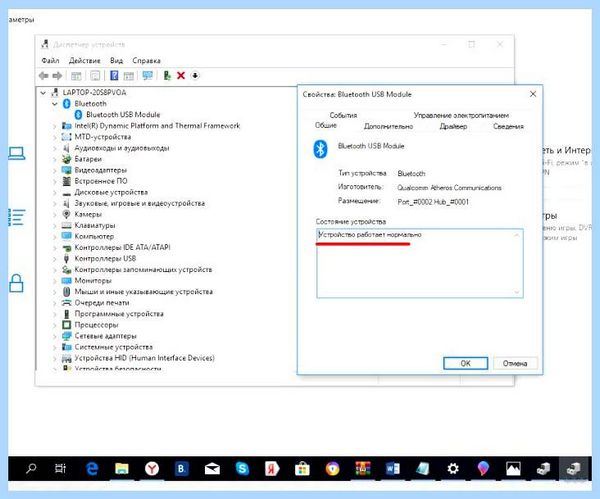Select the Общие tab

326,126
